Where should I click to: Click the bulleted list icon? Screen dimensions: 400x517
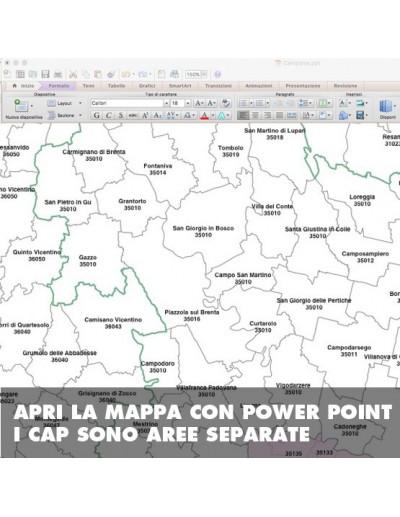point(243,103)
